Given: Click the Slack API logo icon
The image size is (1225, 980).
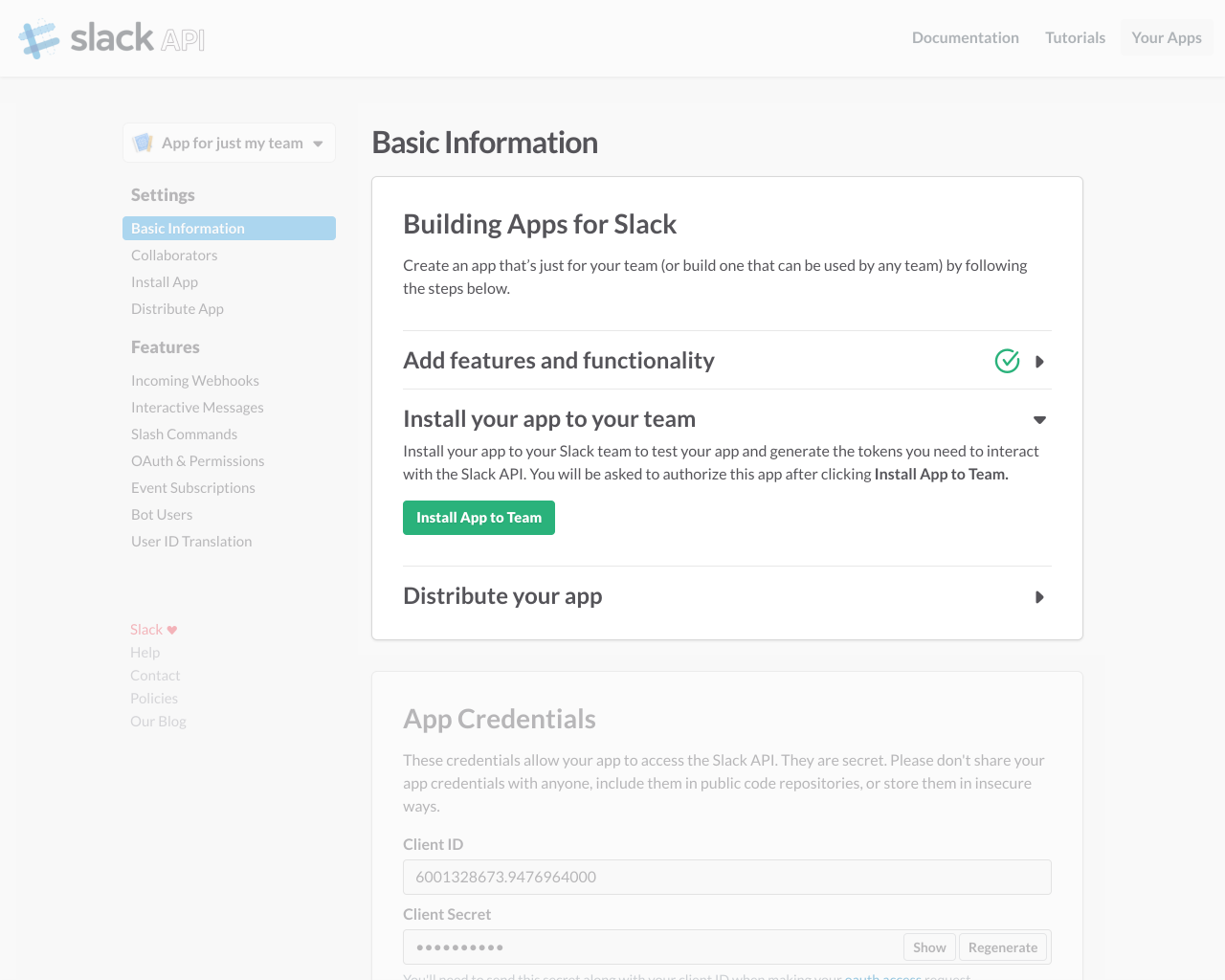Looking at the screenshot, I should pos(39,38).
